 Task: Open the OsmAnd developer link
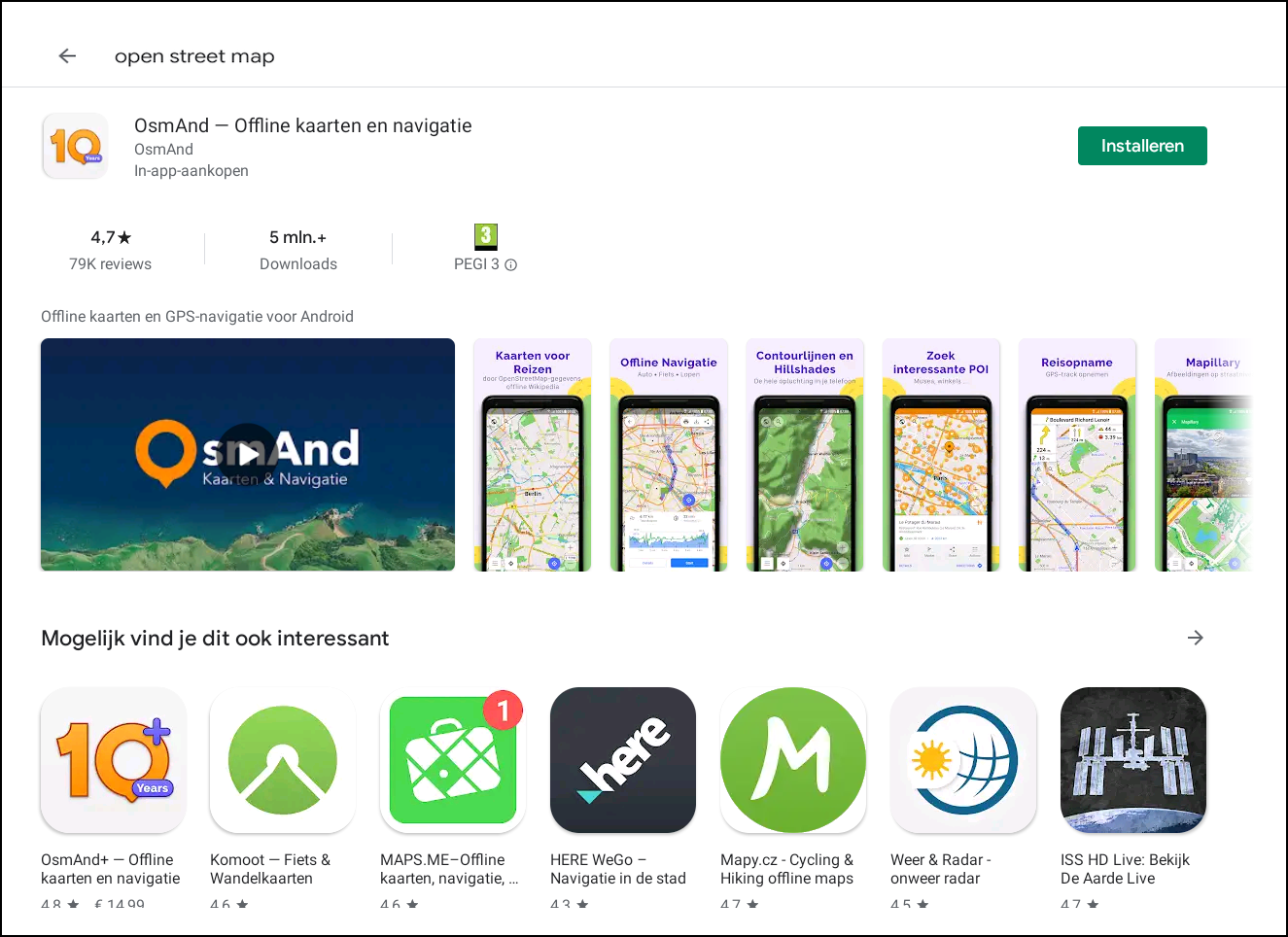click(x=163, y=149)
